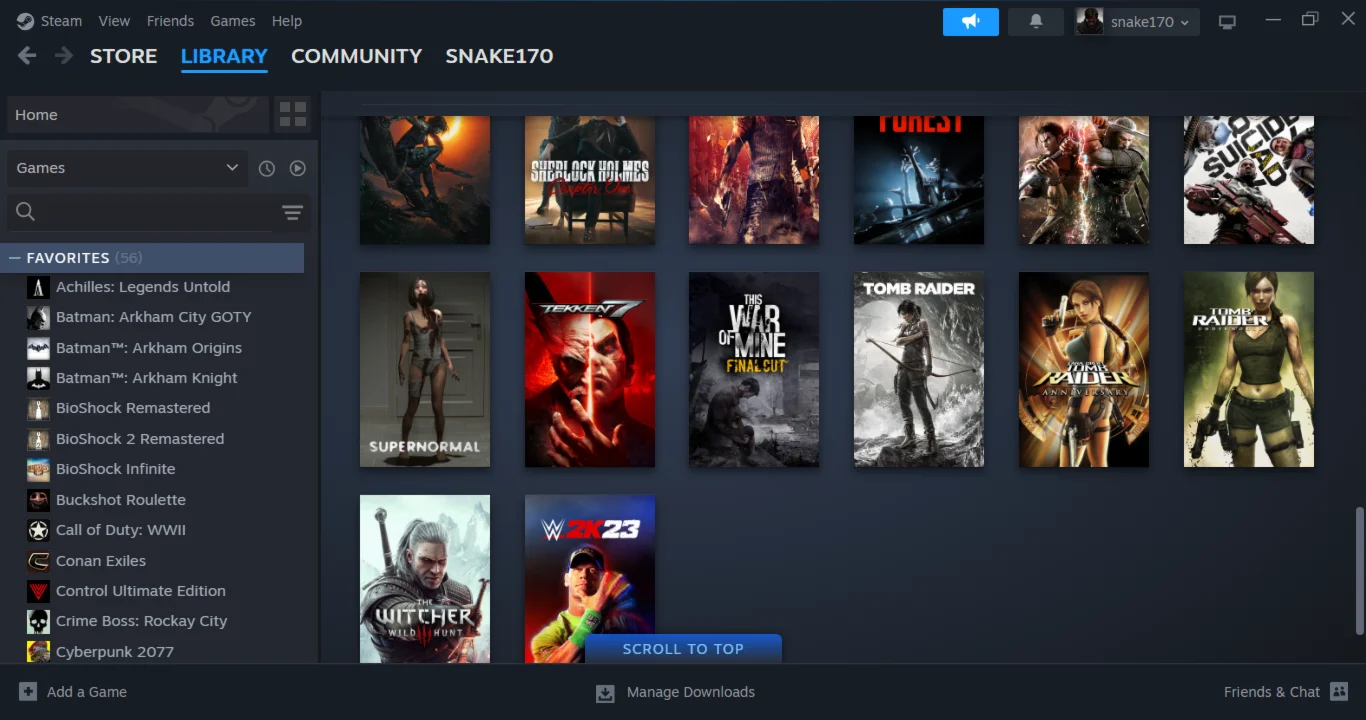
Task: Open notifications bell icon
Action: [1036, 21]
